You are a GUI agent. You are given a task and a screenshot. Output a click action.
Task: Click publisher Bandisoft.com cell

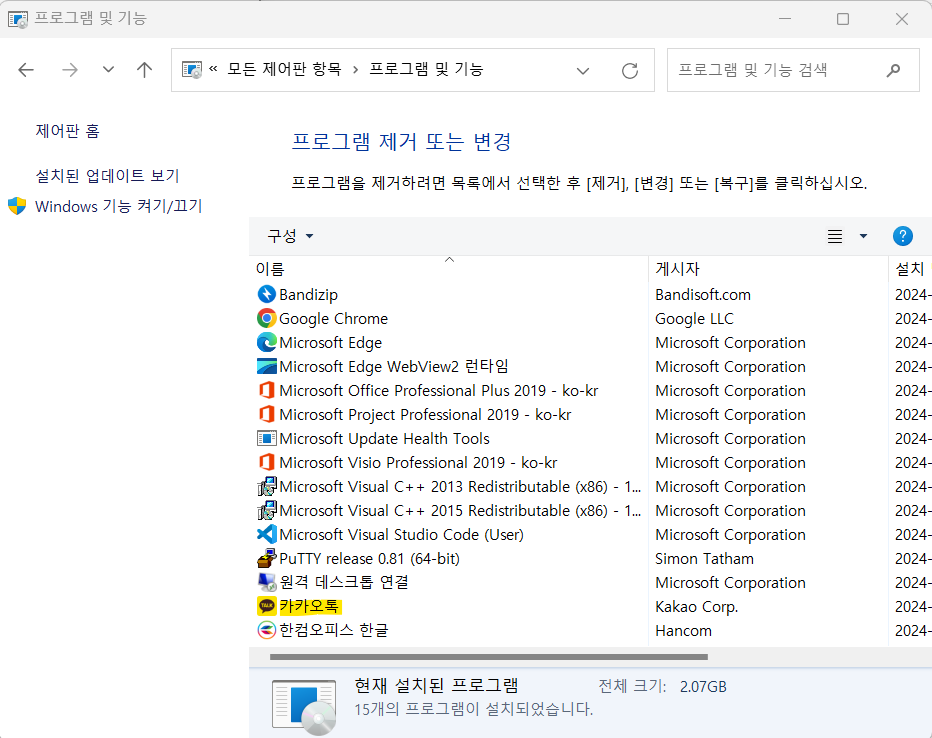[703, 295]
